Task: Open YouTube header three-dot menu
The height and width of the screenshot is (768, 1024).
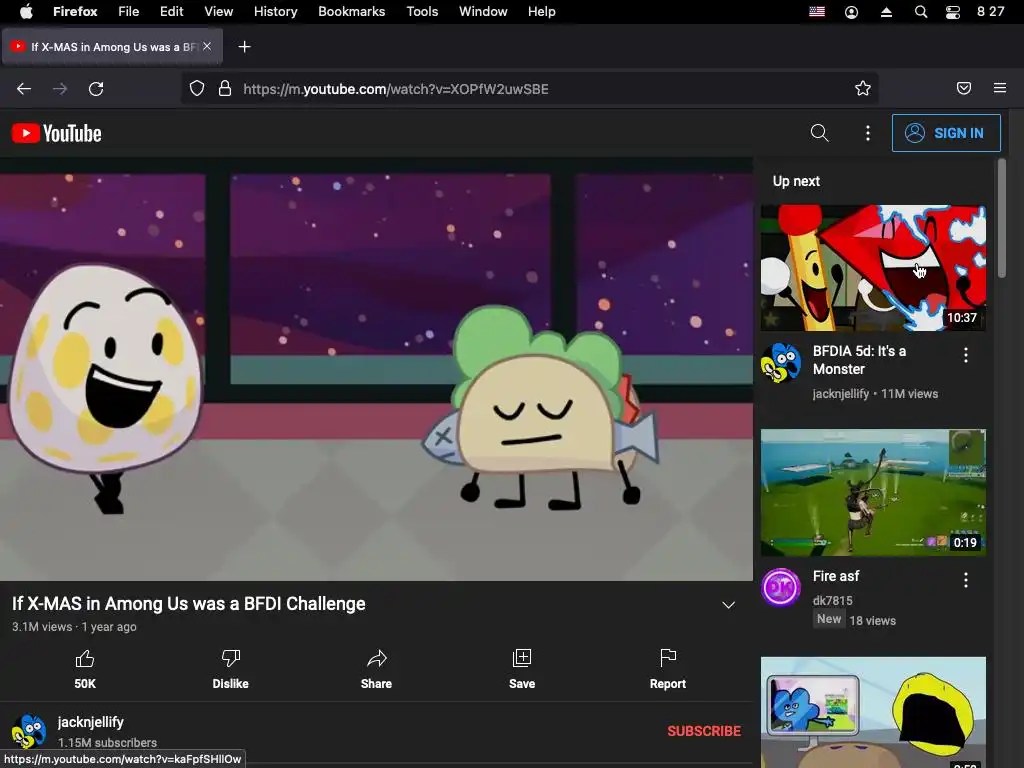Action: (x=867, y=133)
